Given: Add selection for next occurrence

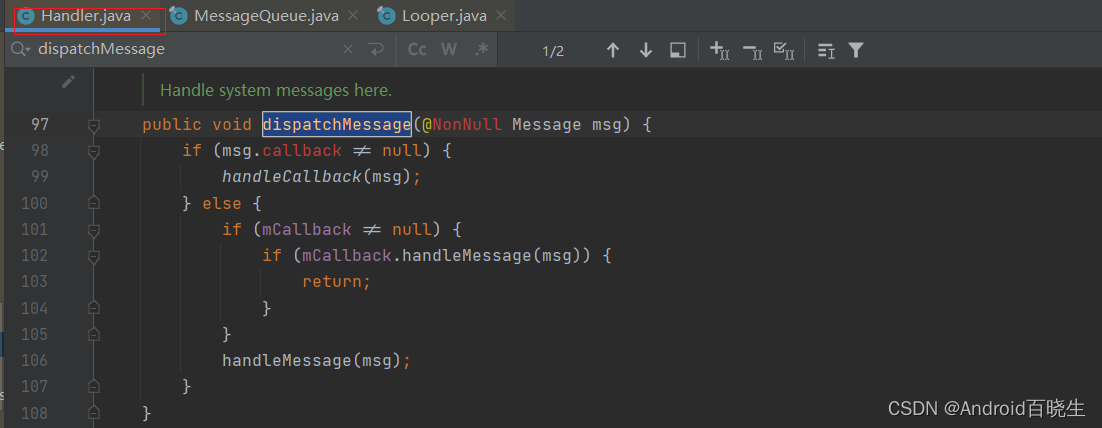Looking at the screenshot, I should point(720,50).
